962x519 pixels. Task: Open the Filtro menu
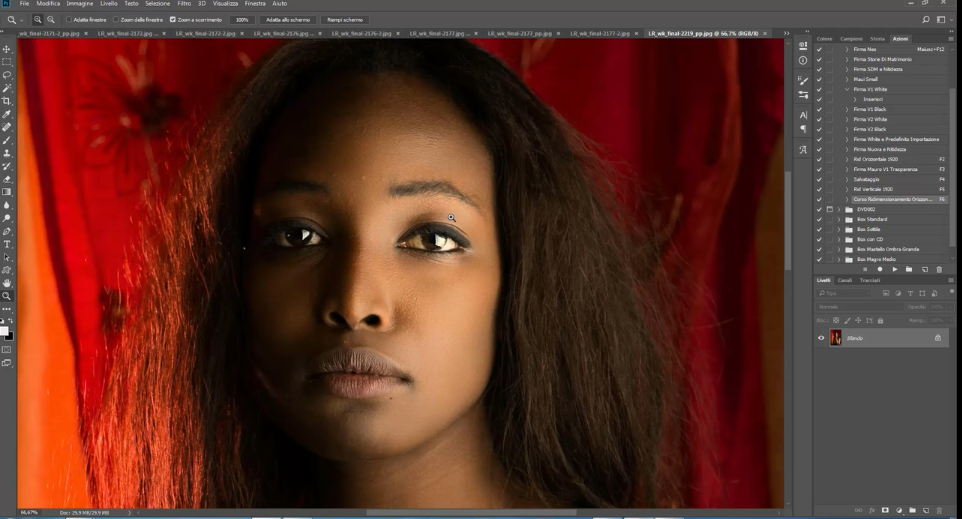click(x=184, y=4)
